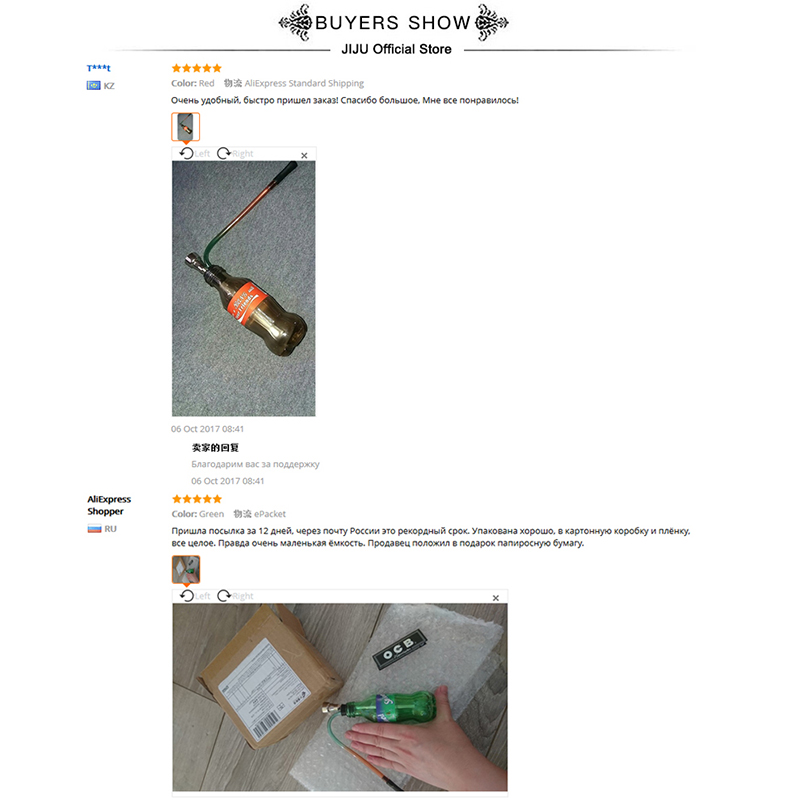Click AliExpress Standard Shipping label
The width and height of the screenshot is (800, 800).
[x=304, y=83]
